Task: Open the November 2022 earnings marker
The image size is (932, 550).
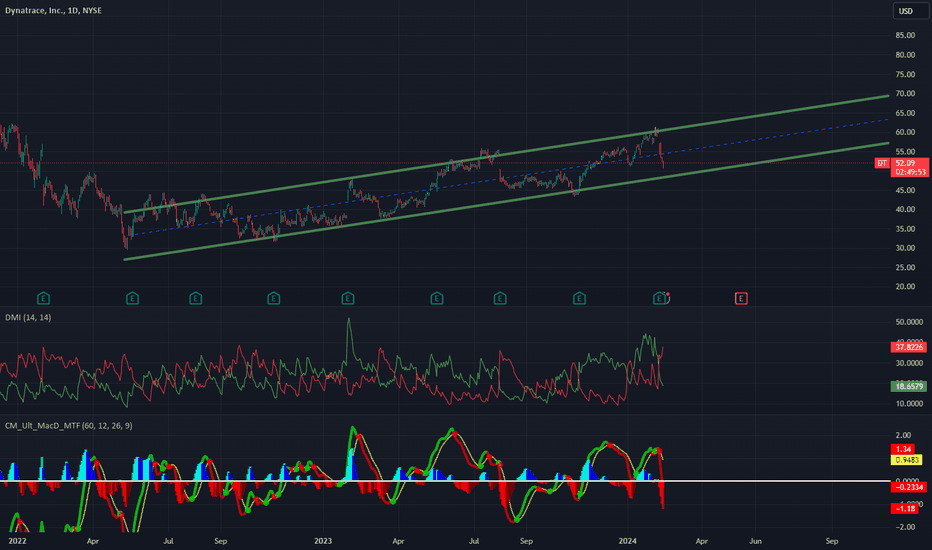Action: pos(273,298)
